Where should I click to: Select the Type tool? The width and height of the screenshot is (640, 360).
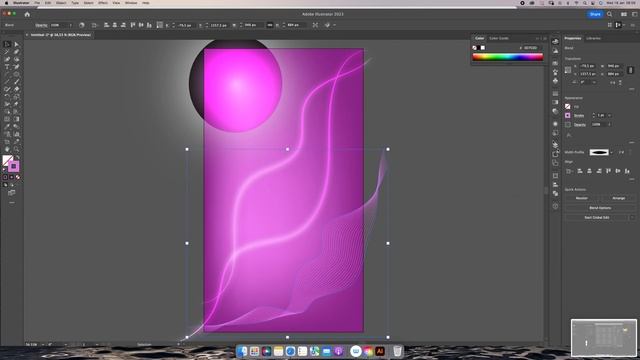7,67
